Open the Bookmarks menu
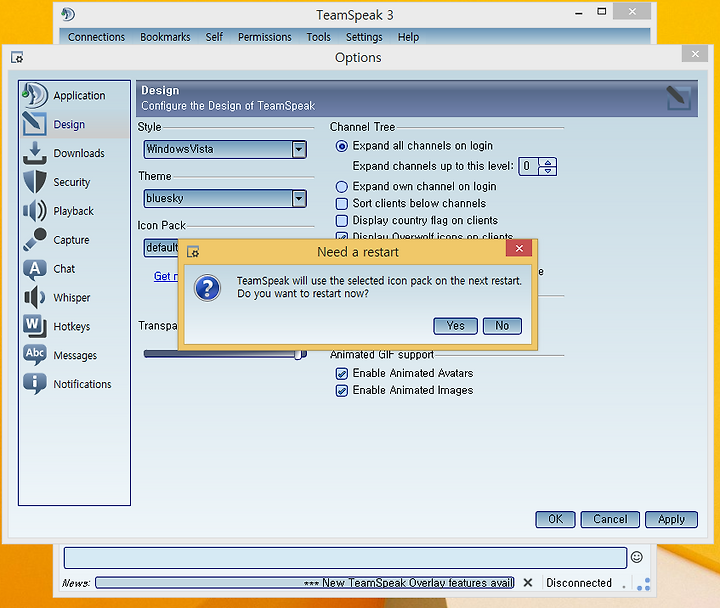 (x=165, y=37)
